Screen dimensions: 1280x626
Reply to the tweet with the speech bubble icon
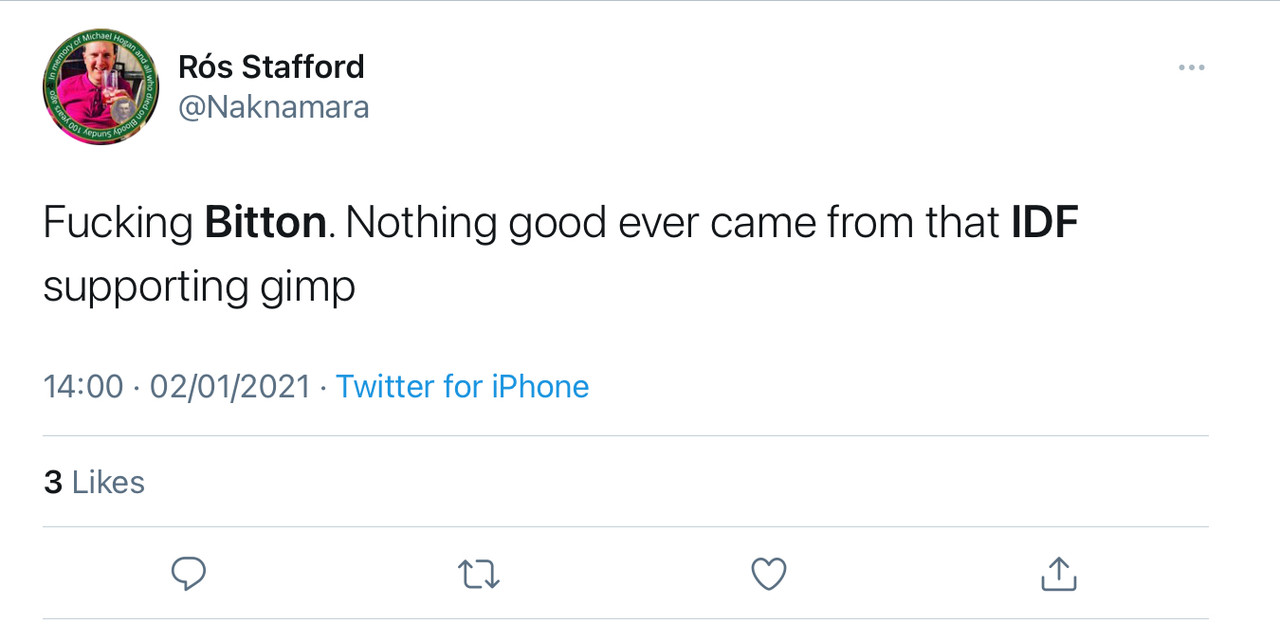coord(189,573)
